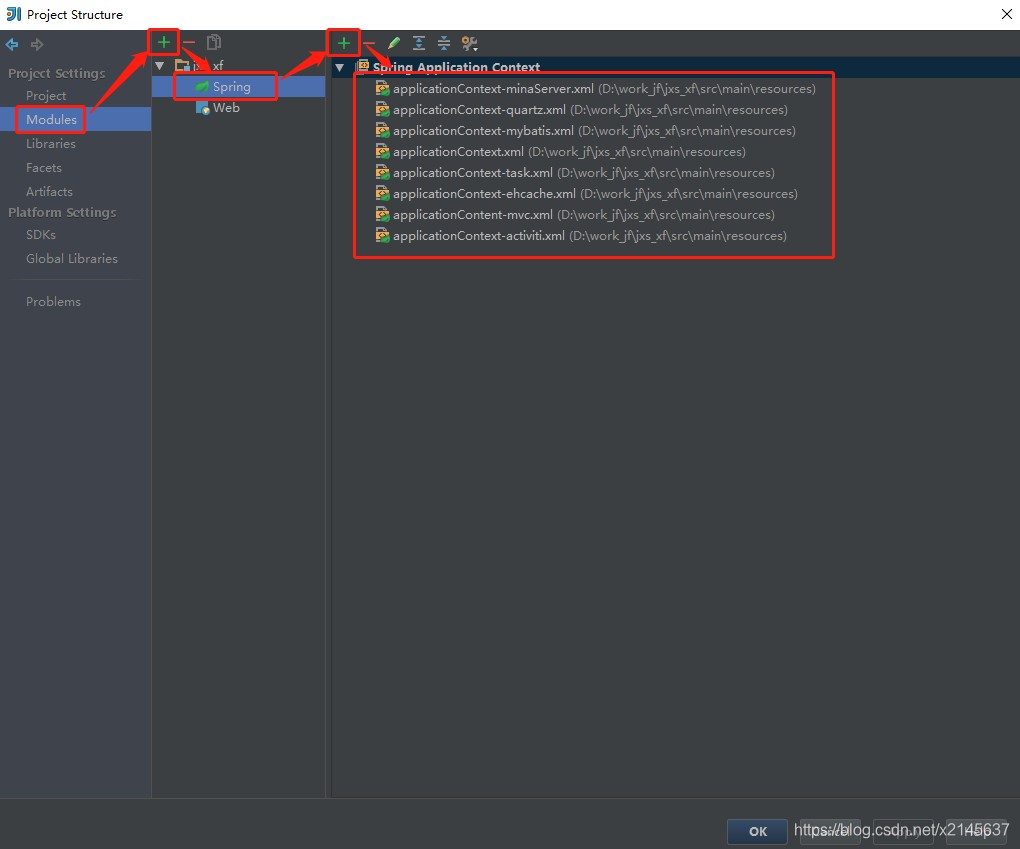The height and width of the screenshot is (849, 1020).
Task: Collapse all context tree nodes
Action: tap(444, 43)
